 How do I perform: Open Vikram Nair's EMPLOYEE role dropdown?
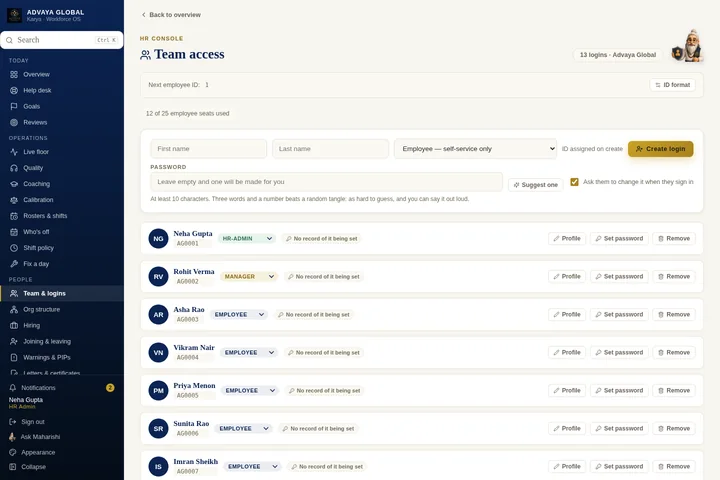[x=249, y=353]
